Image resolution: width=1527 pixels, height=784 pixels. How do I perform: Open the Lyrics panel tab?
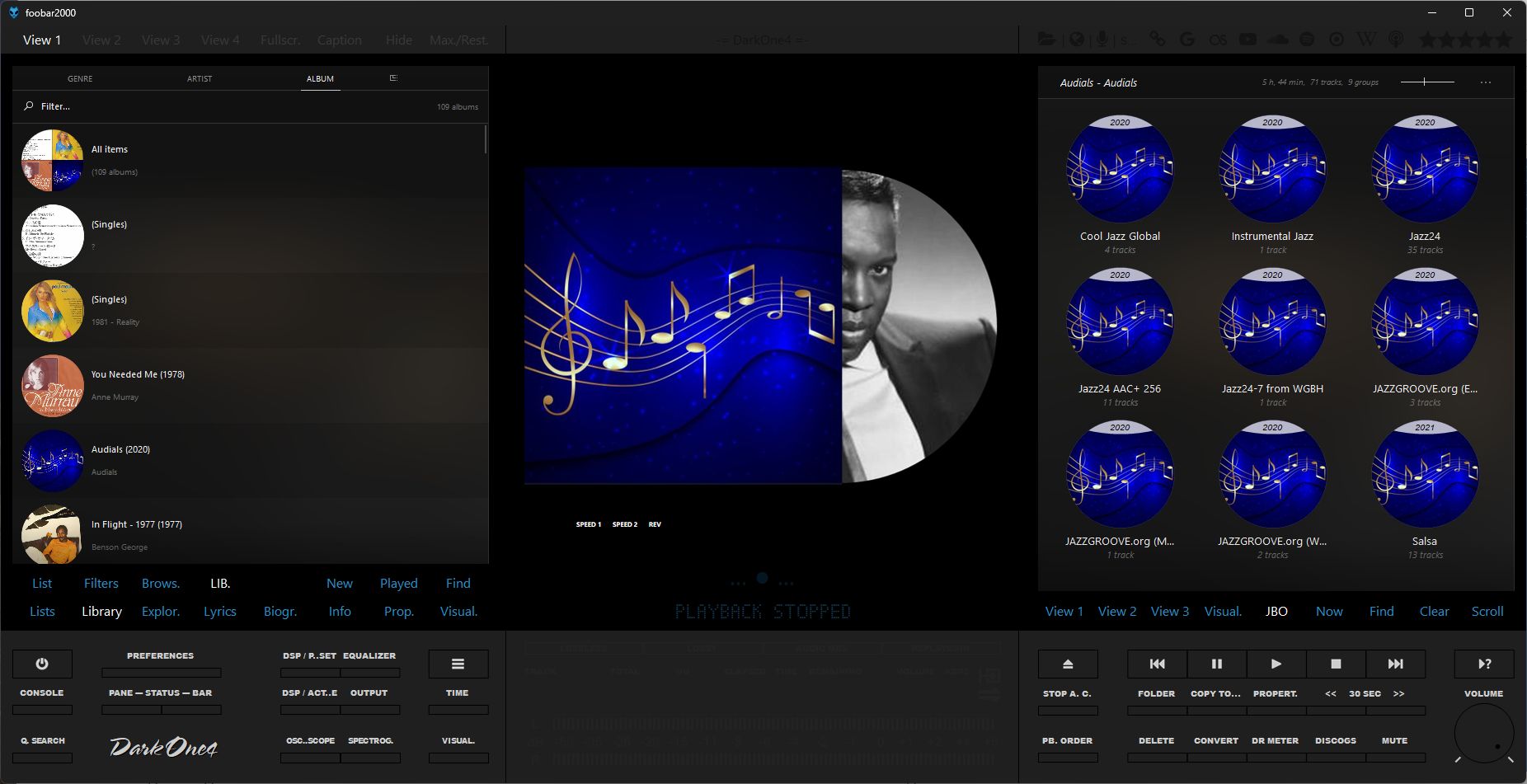click(220, 611)
